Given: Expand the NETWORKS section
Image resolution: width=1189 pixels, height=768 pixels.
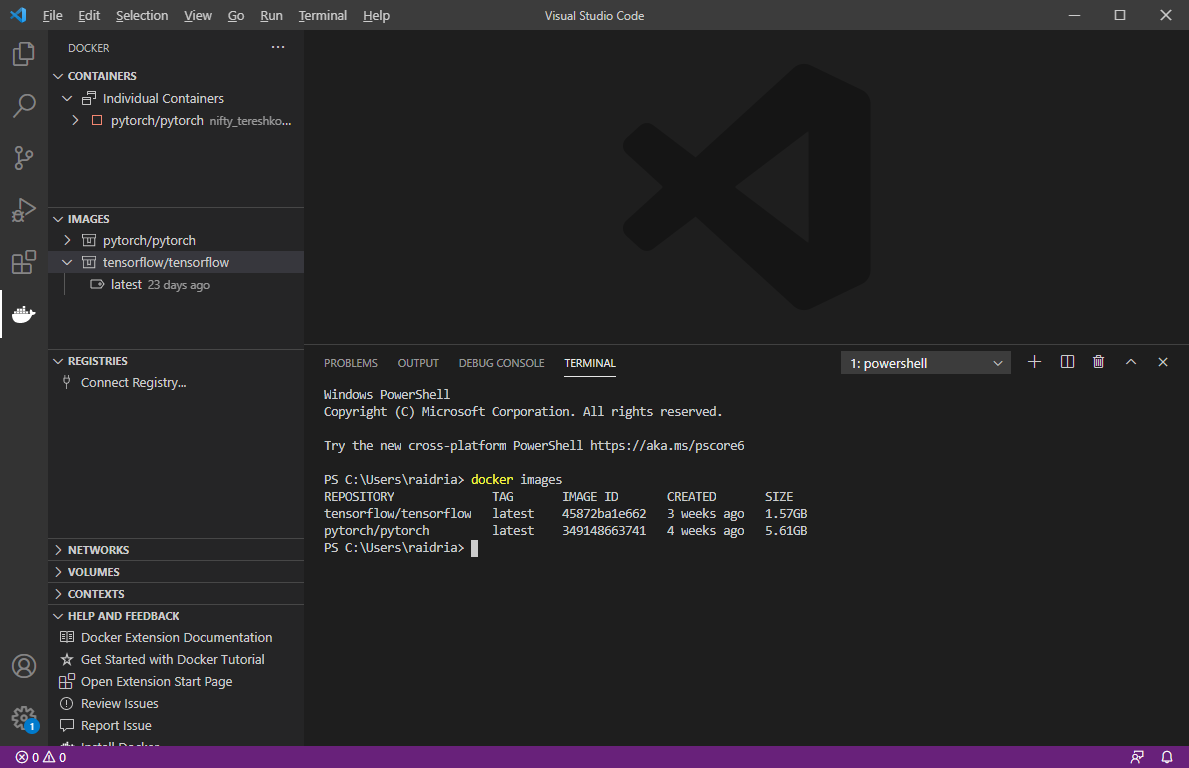Looking at the screenshot, I should tap(58, 550).
